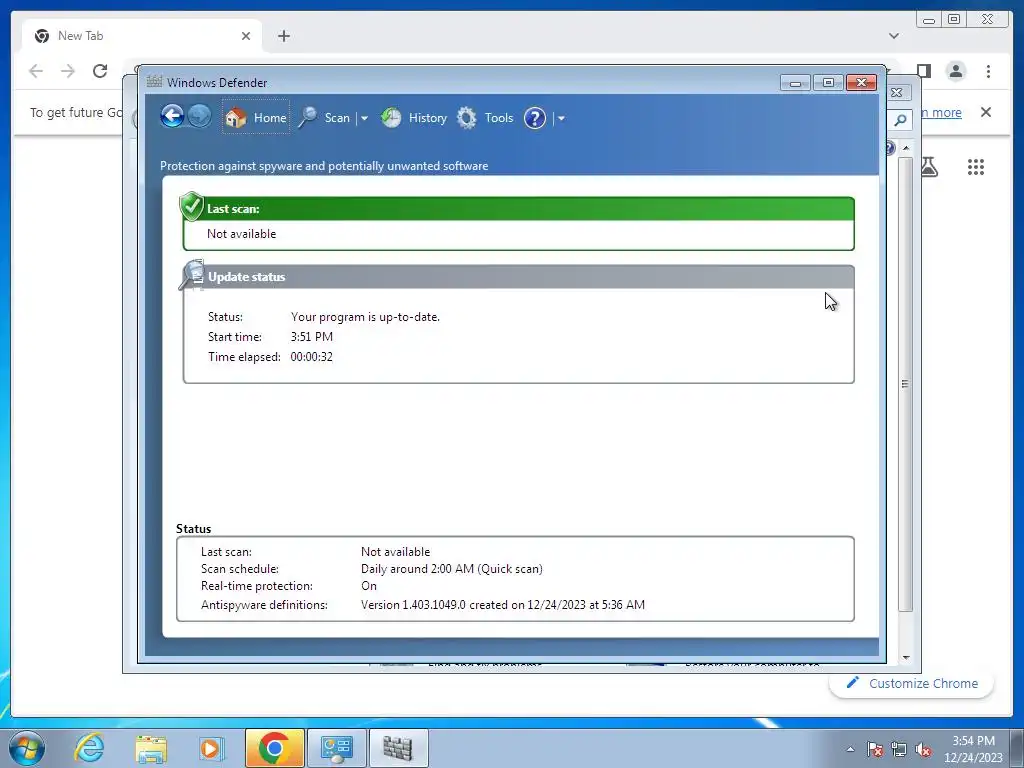The height and width of the screenshot is (768, 1024).
Task: Open Windows Explorer from the taskbar
Action: click(x=151, y=748)
